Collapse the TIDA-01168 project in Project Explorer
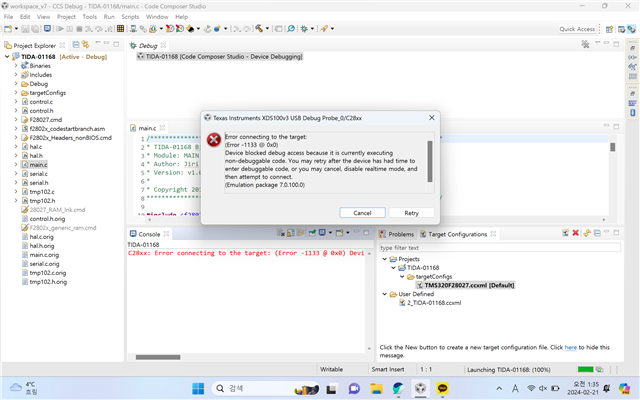The image size is (640, 400). click(7, 57)
